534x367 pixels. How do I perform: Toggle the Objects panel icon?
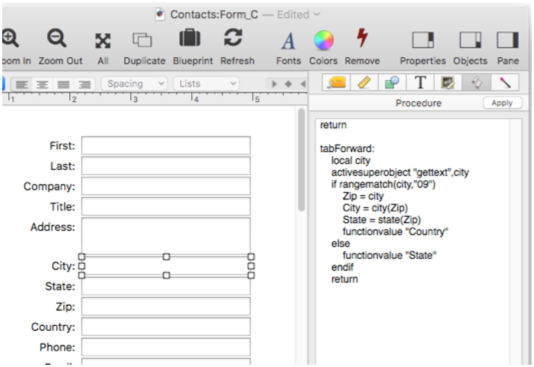(x=470, y=40)
